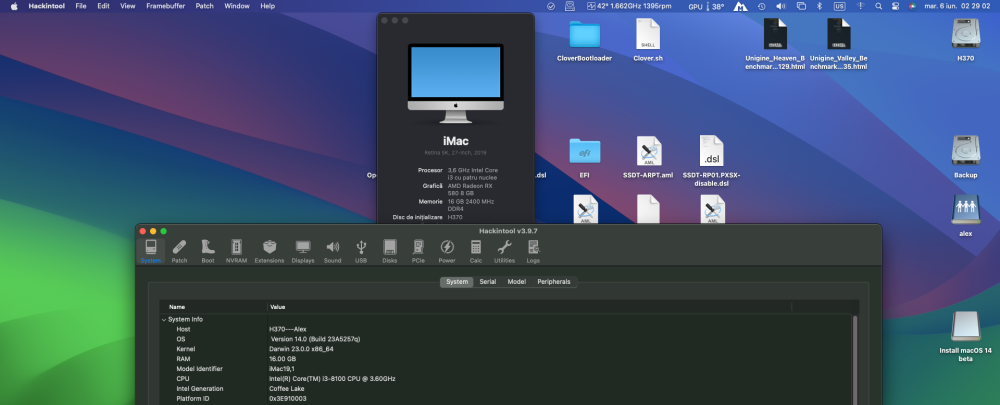Open Spotlight search in menu bar
This screenshot has height=405, width=1000.
[878, 6]
